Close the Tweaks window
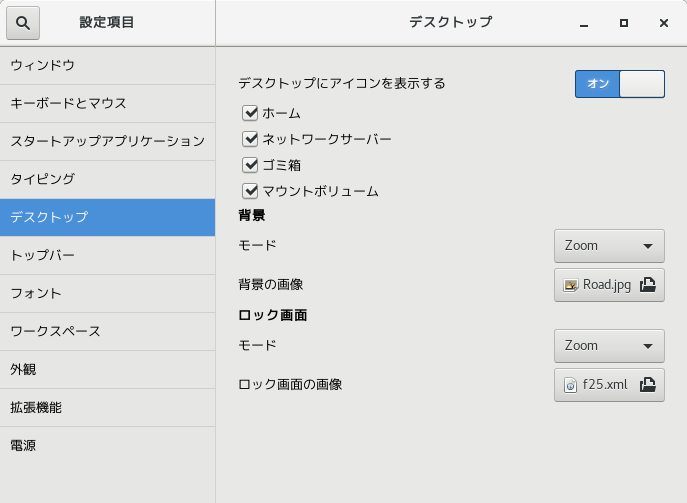 pos(664,23)
